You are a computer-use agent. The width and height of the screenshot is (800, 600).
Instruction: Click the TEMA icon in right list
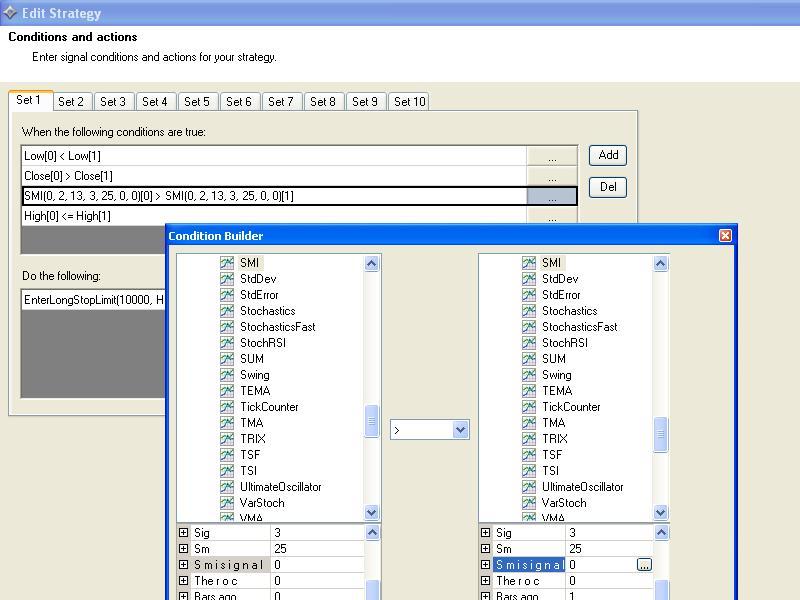click(529, 391)
